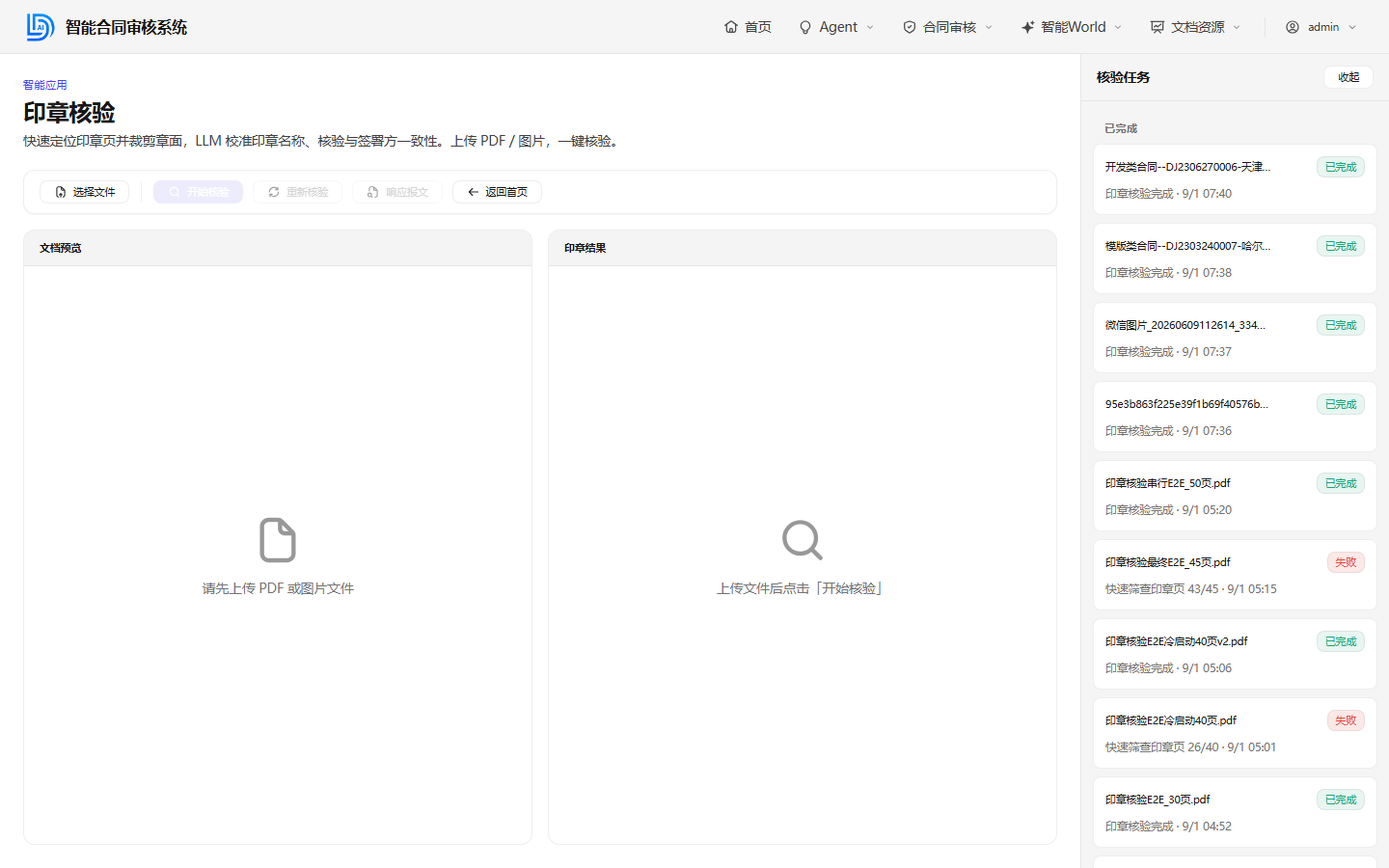Open task 模版类合同--DJ2303240007-哈尔...

click(1235, 258)
